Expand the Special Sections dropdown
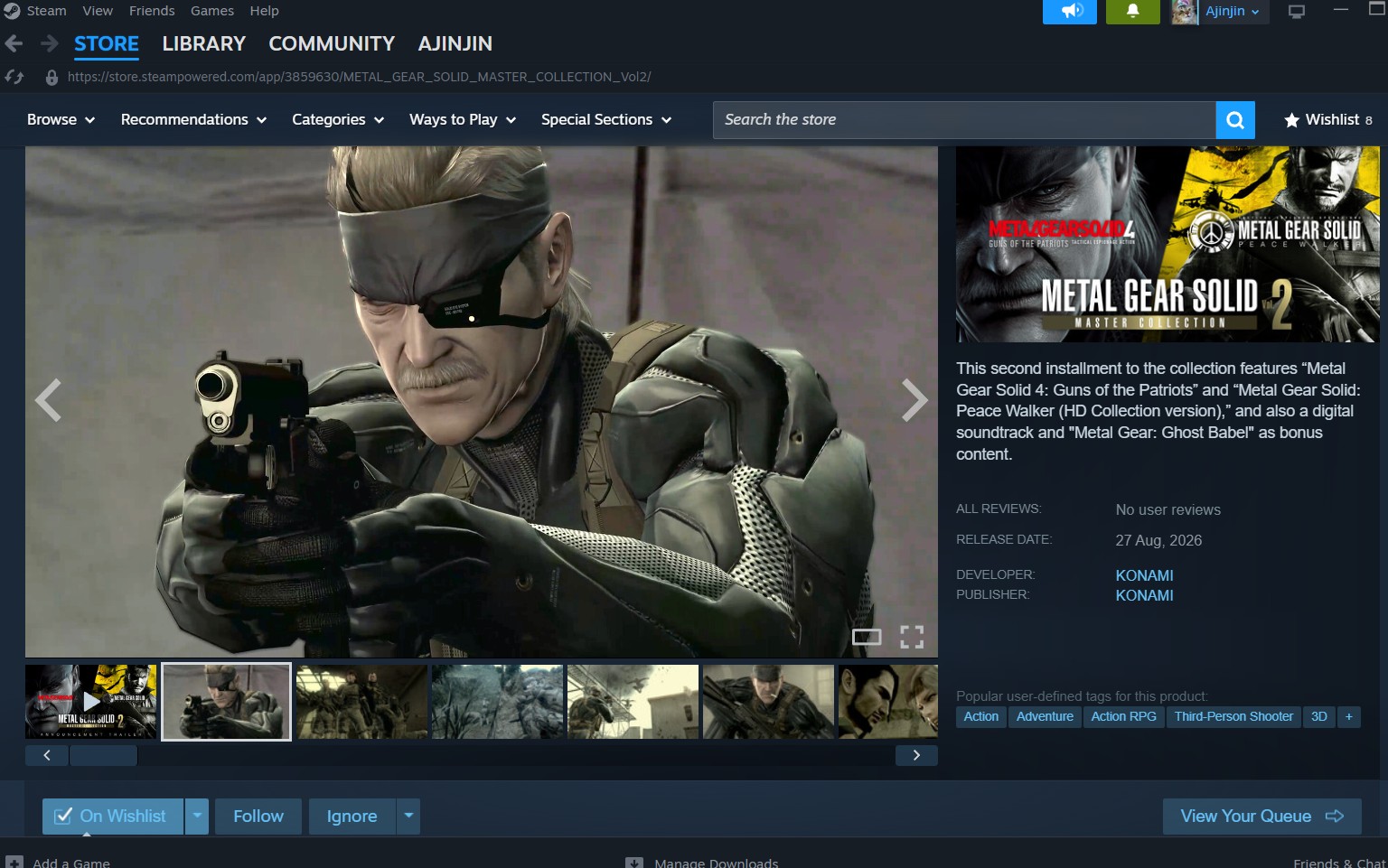Image resolution: width=1388 pixels, height=868 pixels. [606, 120]
